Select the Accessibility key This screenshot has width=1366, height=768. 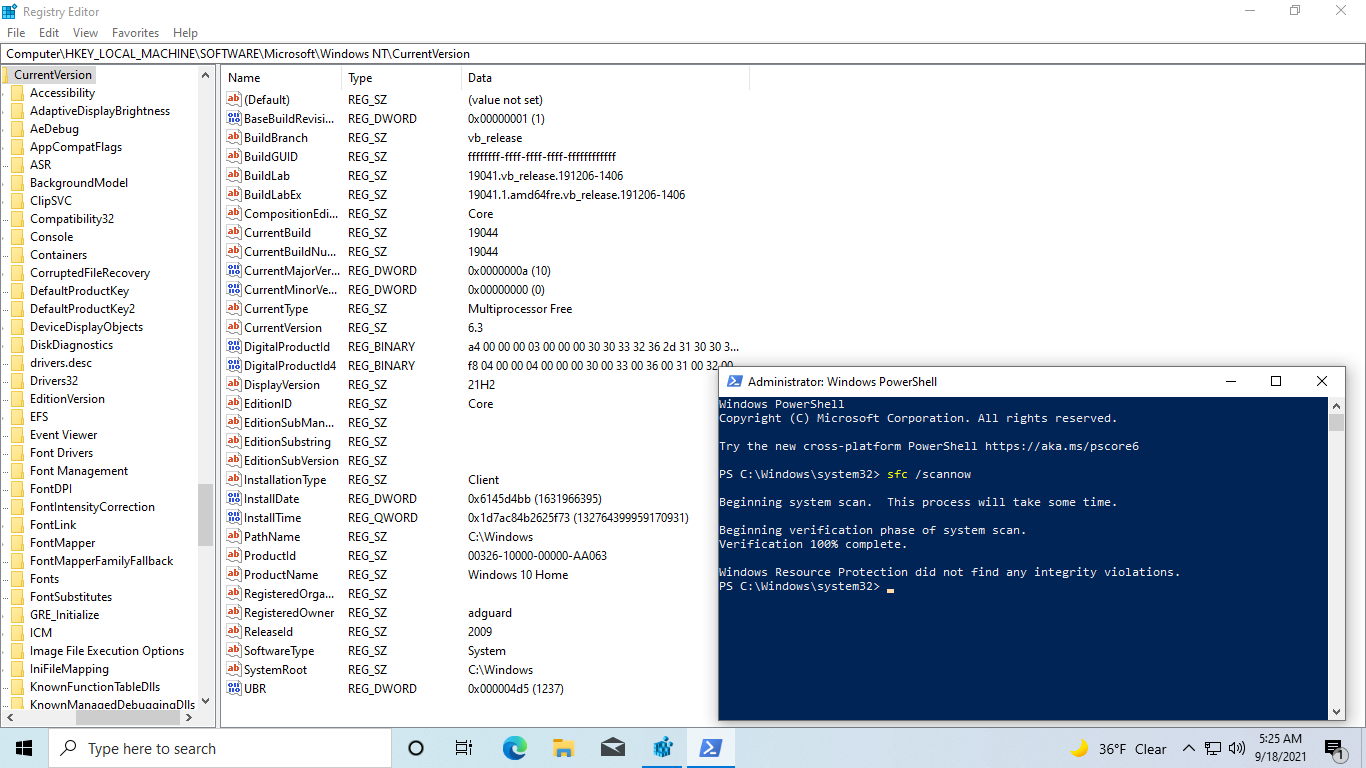coord(62,93)
